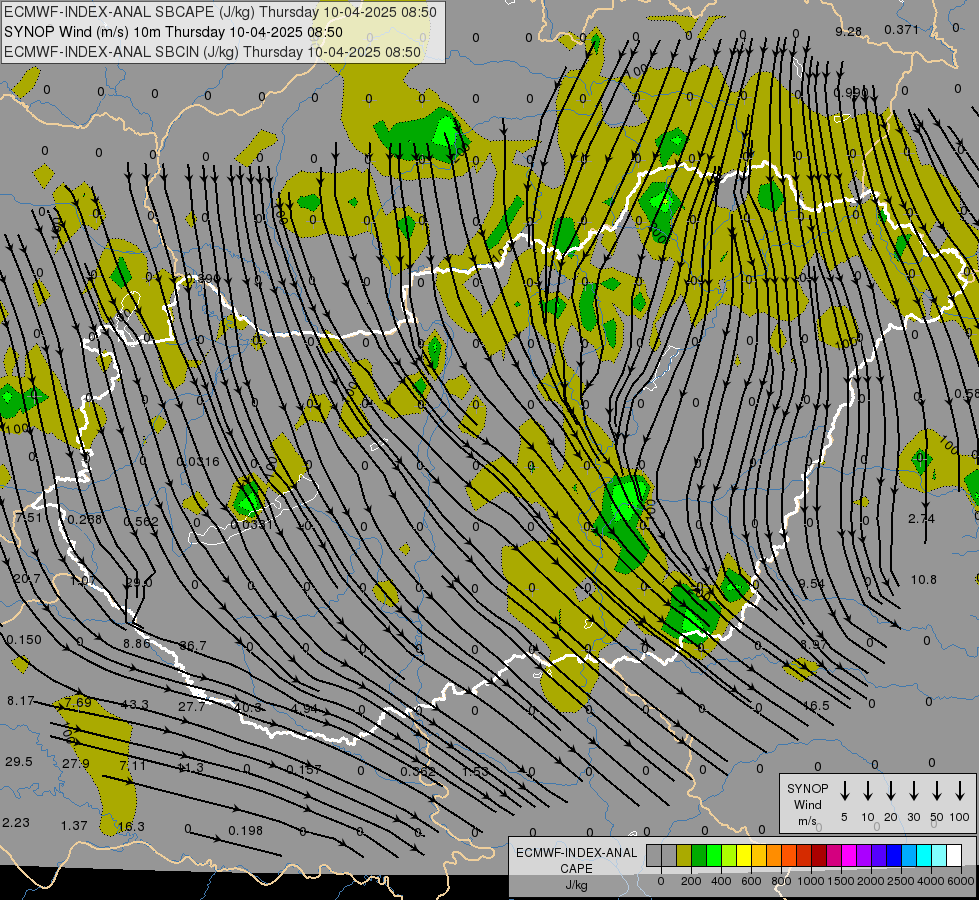Select the cyan swatch left of the 4000 tick

[x=923, y=855]
